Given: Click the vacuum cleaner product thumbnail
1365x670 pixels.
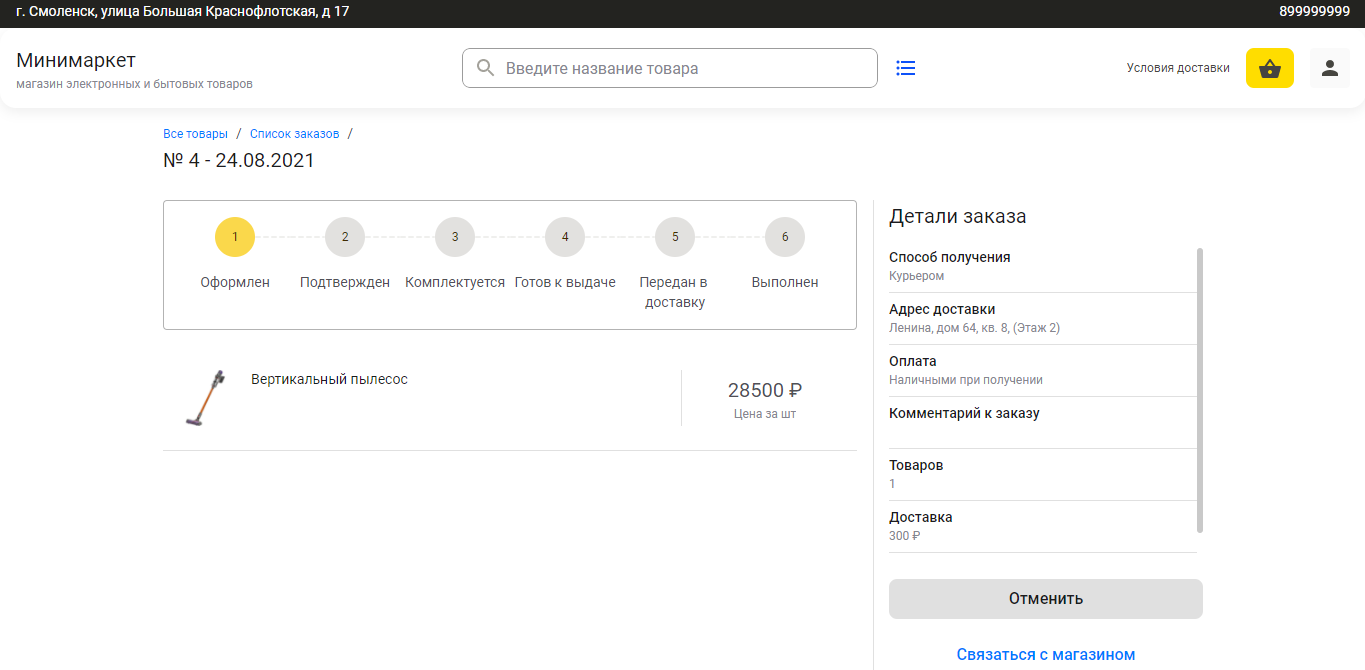Looking at the screenshot, I should click(205, 398).
